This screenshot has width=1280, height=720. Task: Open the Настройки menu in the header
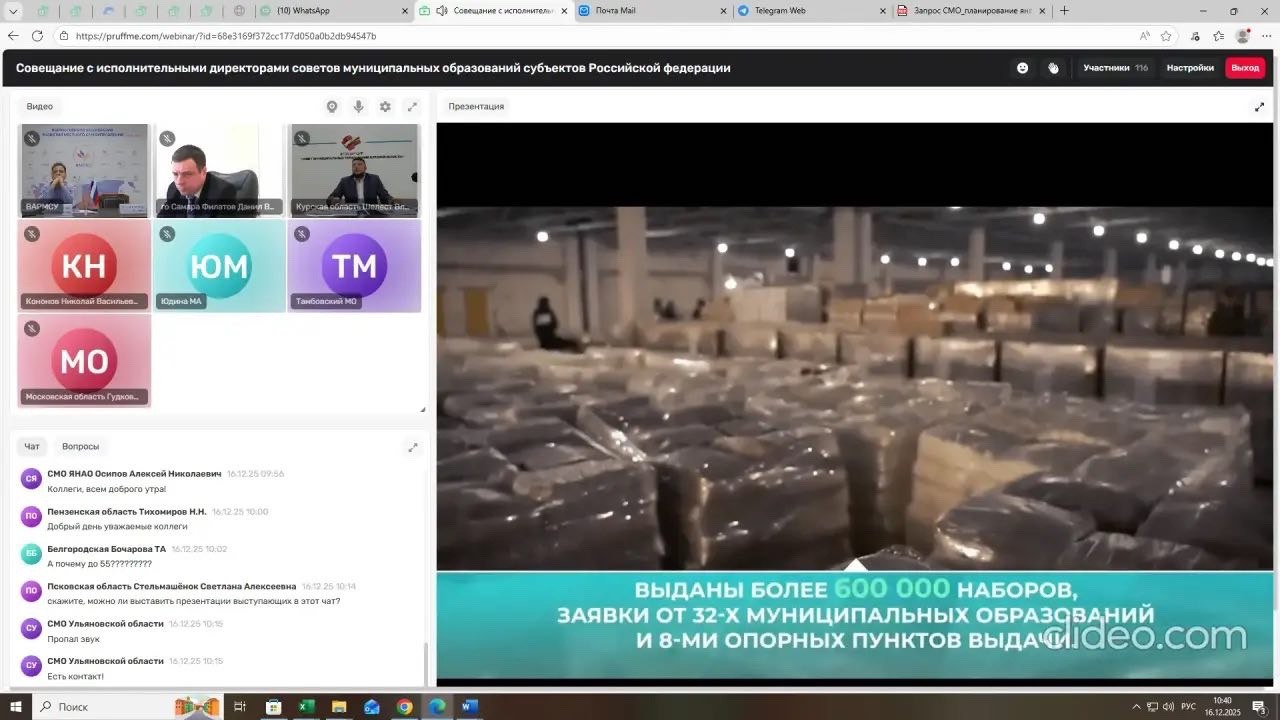(x=1190, y=68)
